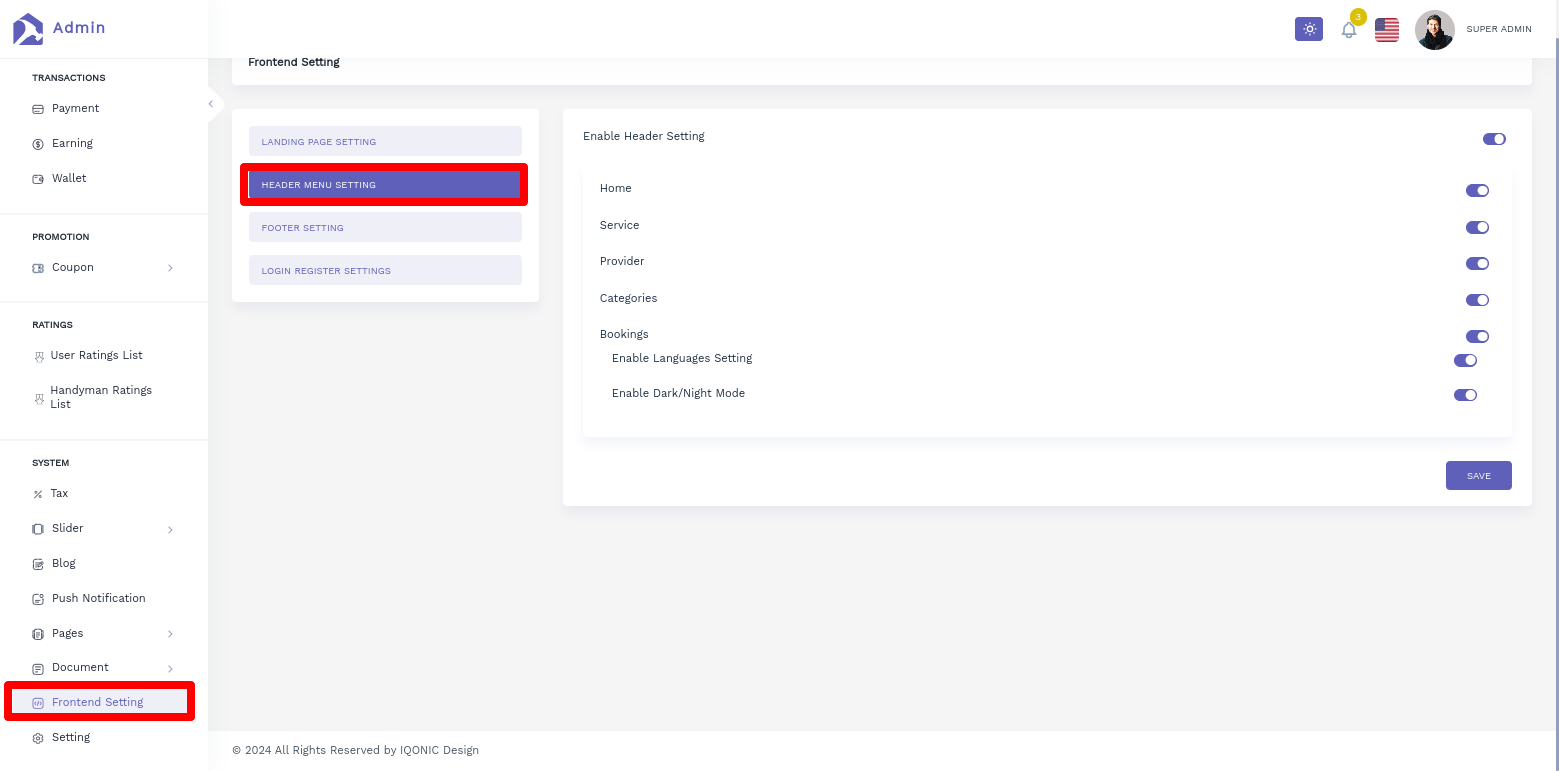The width and height of the screenshot is (1559, 771).
Task: Disable the Enable Header Setting toggle
Action: pos(1494,139)
